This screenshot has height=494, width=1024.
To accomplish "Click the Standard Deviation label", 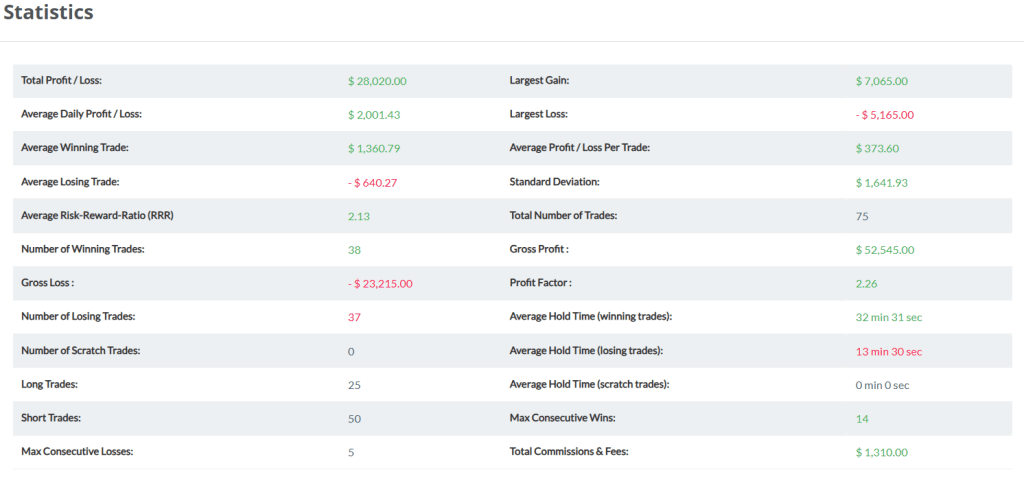I will click(x=554, y=182).
